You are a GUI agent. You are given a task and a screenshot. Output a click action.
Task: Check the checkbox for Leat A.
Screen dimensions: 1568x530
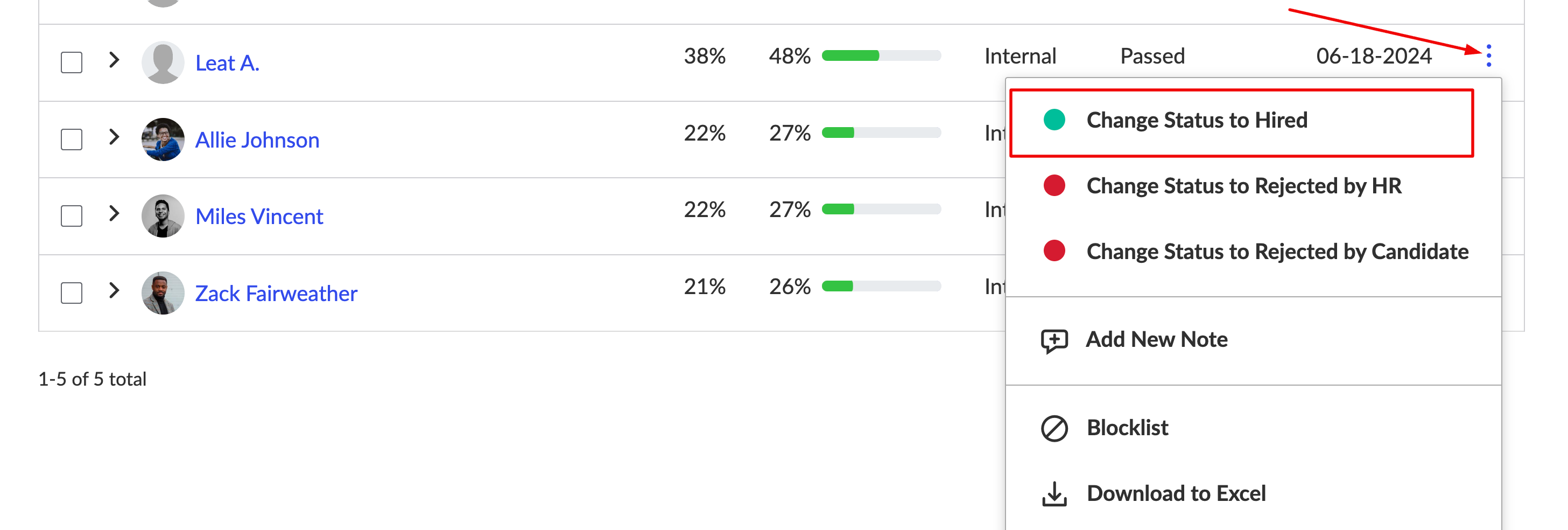click(71, 62)
